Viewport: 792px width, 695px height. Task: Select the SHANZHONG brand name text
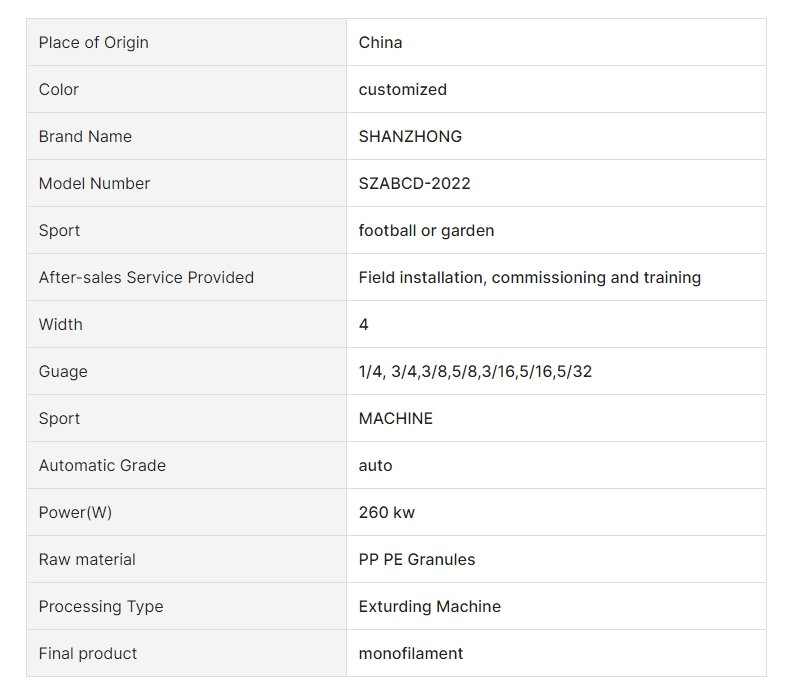[410, 136]
